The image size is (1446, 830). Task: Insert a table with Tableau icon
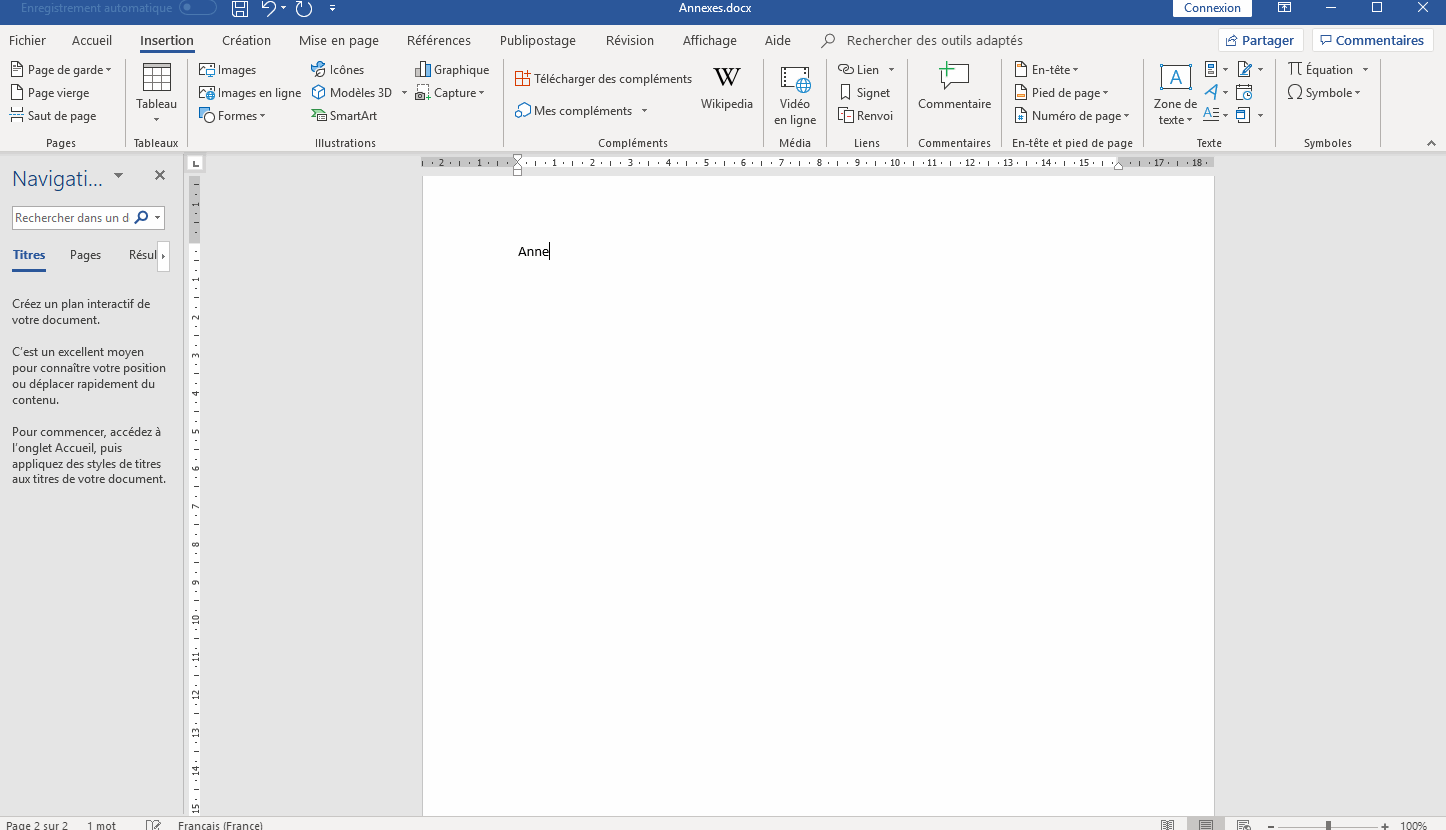point(156,82)
